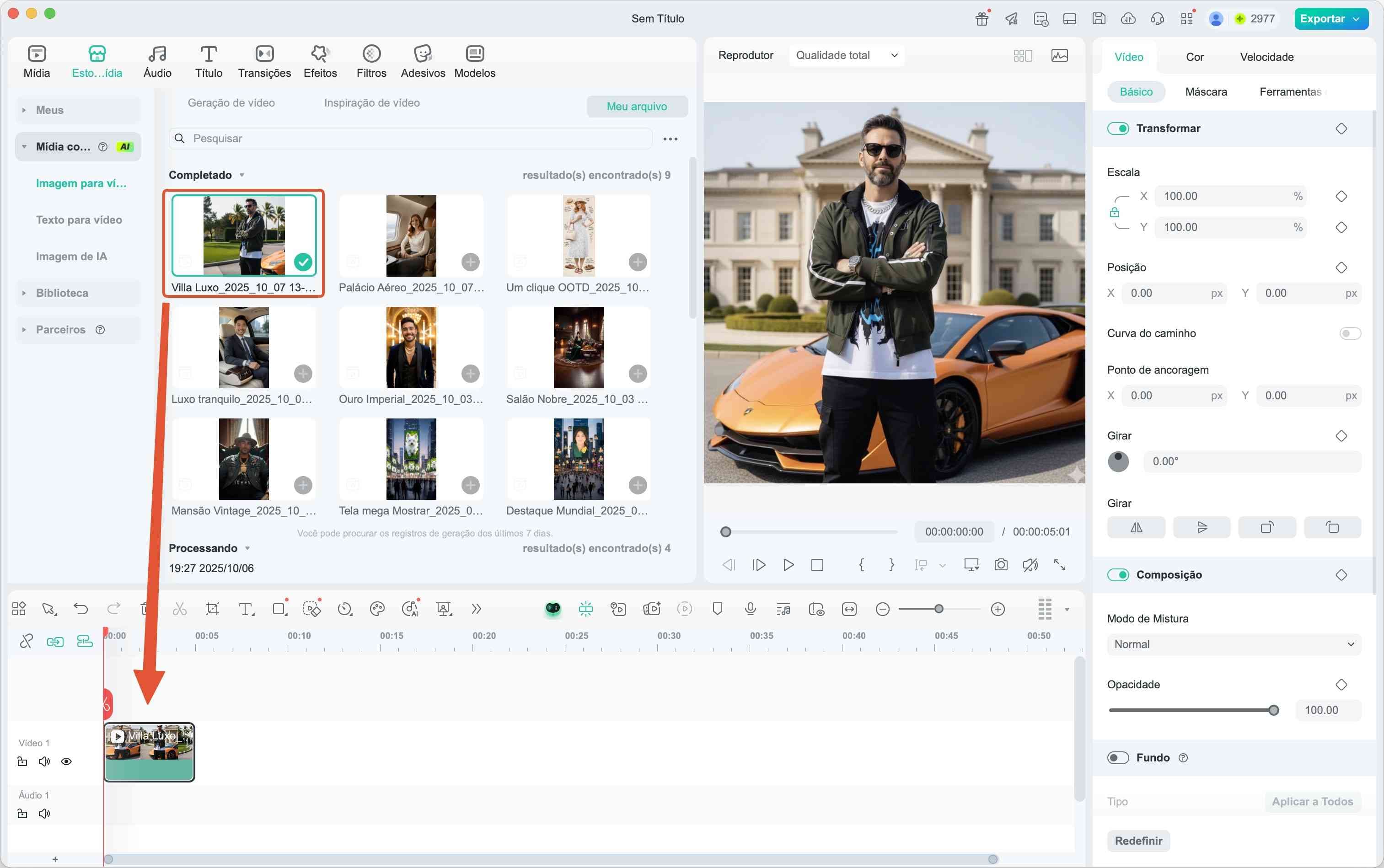Viewport: 1384px width, 868px height.
Task: Open the Modo de Mistura Normal dropdown
Action: point(1233,644)
